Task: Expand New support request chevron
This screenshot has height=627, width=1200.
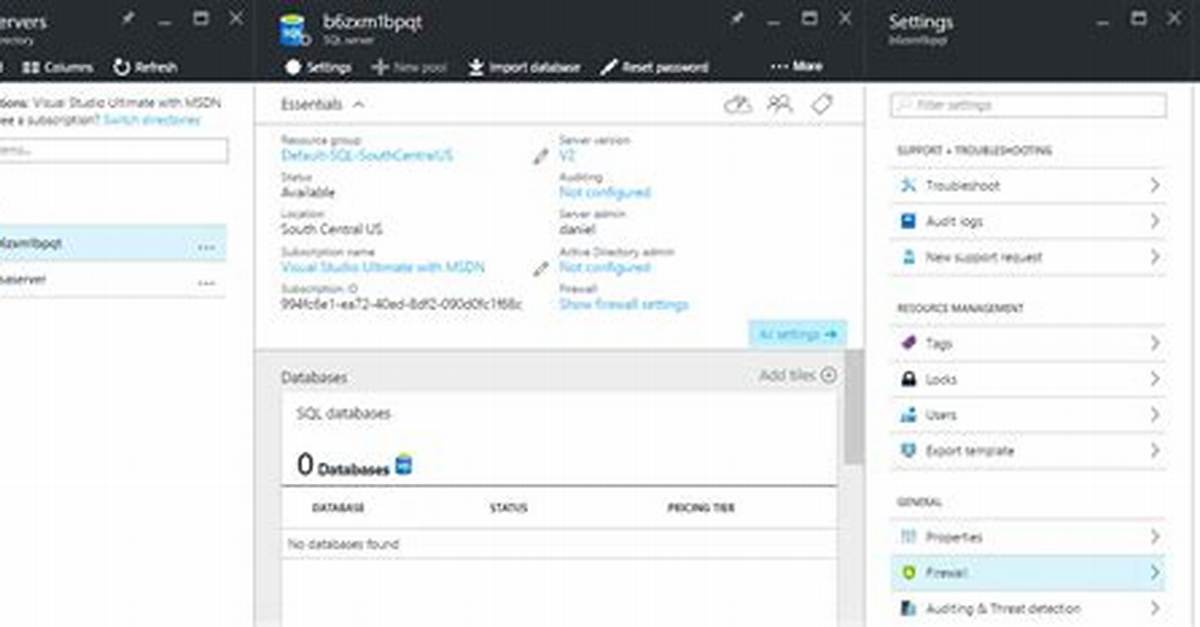Action: click(1154, 257)
